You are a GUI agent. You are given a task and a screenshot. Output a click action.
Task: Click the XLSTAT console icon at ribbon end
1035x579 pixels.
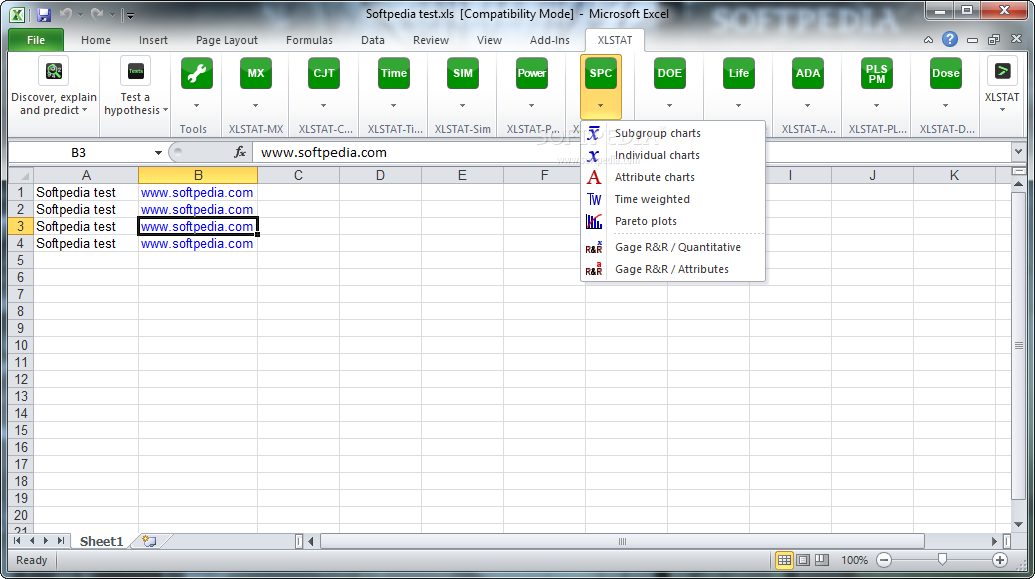1002,71
